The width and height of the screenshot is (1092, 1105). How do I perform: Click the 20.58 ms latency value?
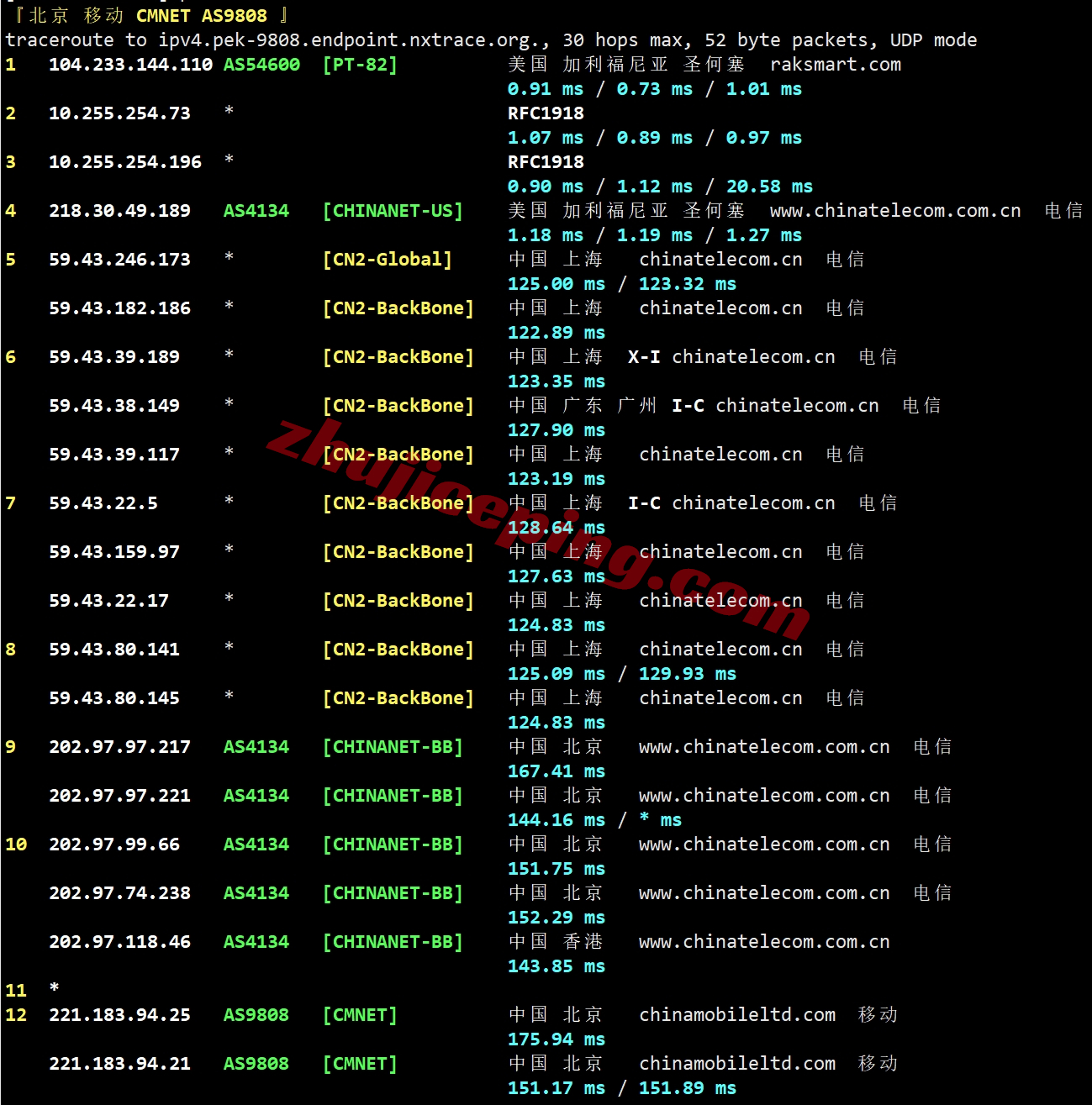pyautogui.click(x=769, y=187)
